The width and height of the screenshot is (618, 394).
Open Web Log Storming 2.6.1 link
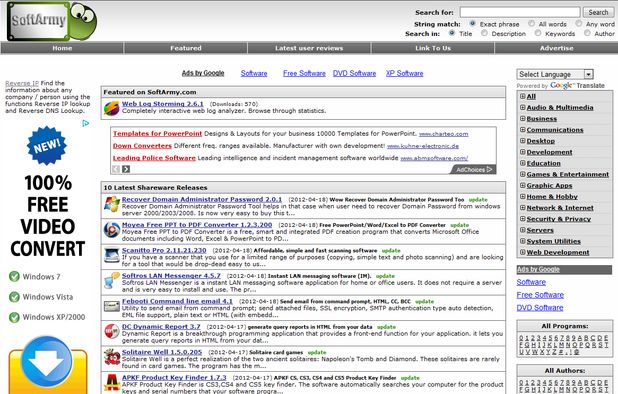pyautogui.click(x=162, y=104)
